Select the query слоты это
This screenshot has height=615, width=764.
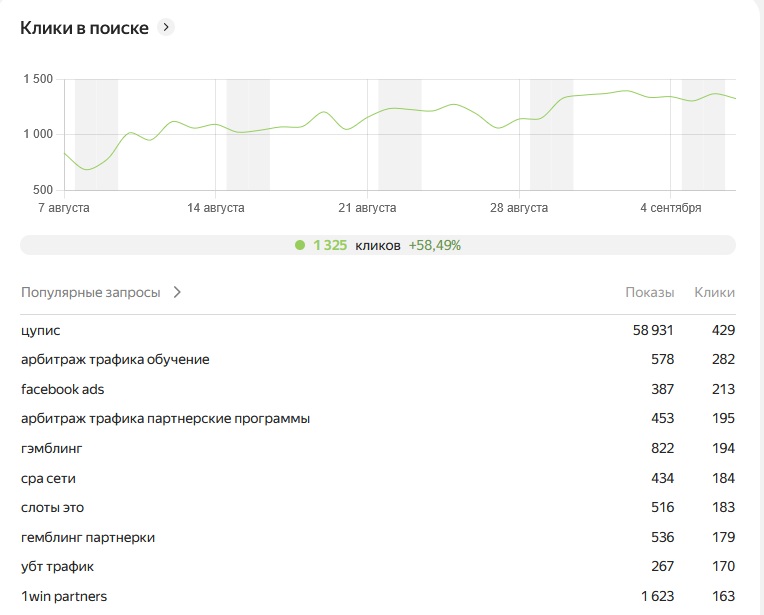click(52, 508)
